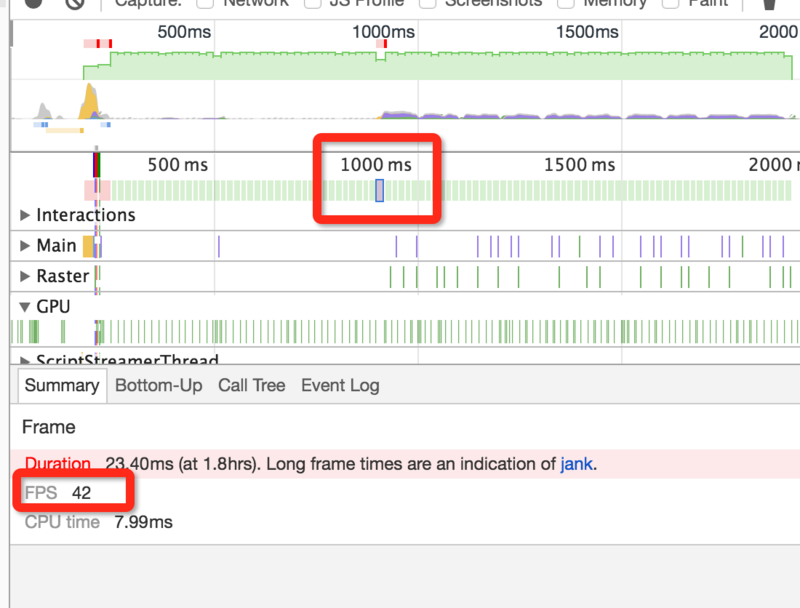Click the "500ms" label in the overview ruler
Viewport: 800px width, 608px height.
[184, 32]
